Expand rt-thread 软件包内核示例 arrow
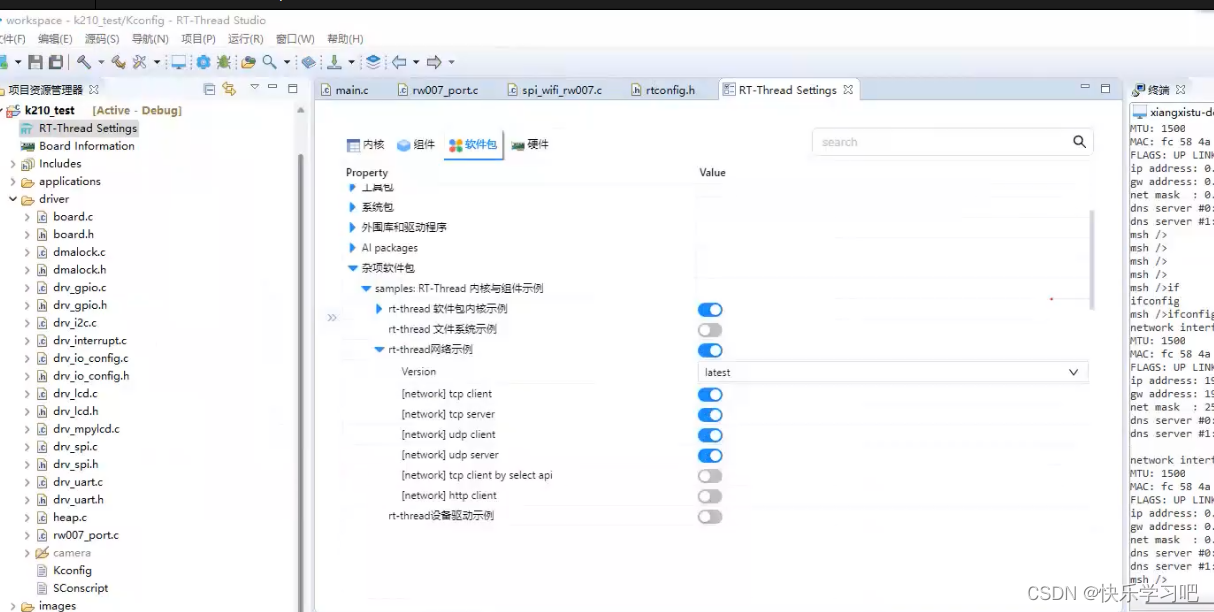 click(x=379, y=309)
